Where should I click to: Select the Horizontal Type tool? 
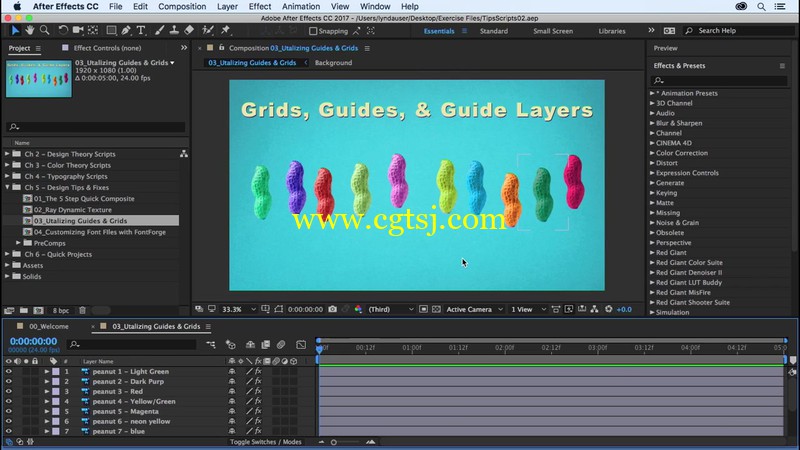tap(141, 31)
